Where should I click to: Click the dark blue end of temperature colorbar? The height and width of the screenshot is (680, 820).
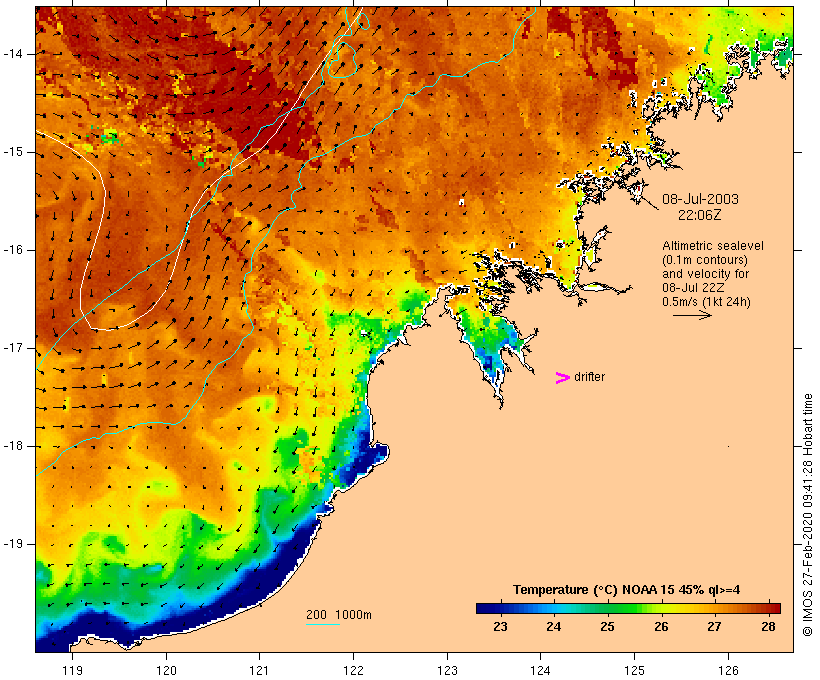(484, 608)
